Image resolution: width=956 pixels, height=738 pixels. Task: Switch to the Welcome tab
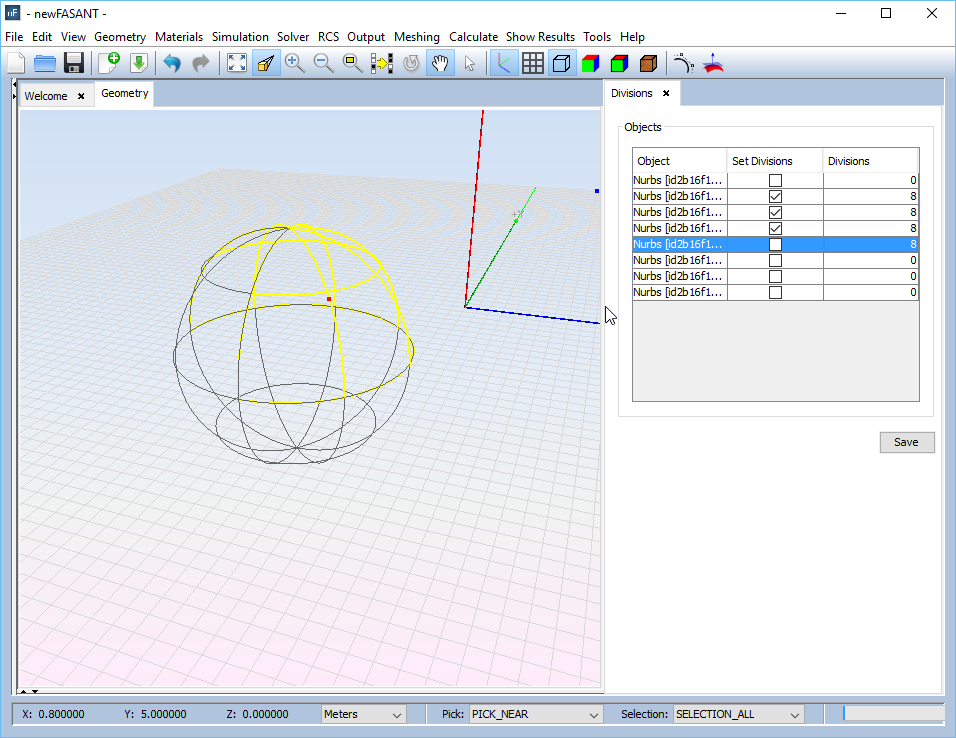[46, 96]
